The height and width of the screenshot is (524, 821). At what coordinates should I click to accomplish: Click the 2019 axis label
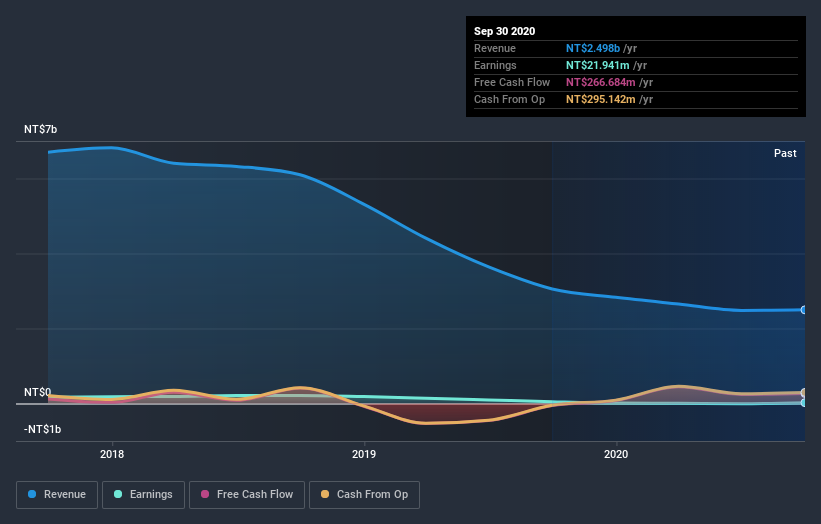(364, 454)
